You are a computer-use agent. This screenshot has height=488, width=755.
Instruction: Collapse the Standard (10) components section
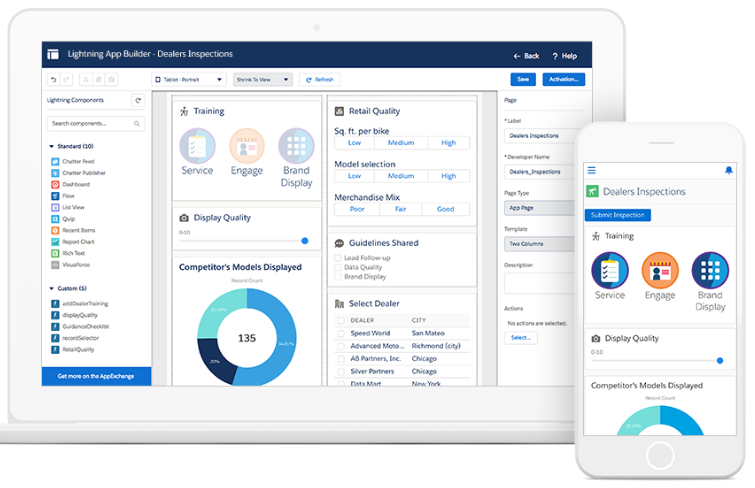click(52, 146)
